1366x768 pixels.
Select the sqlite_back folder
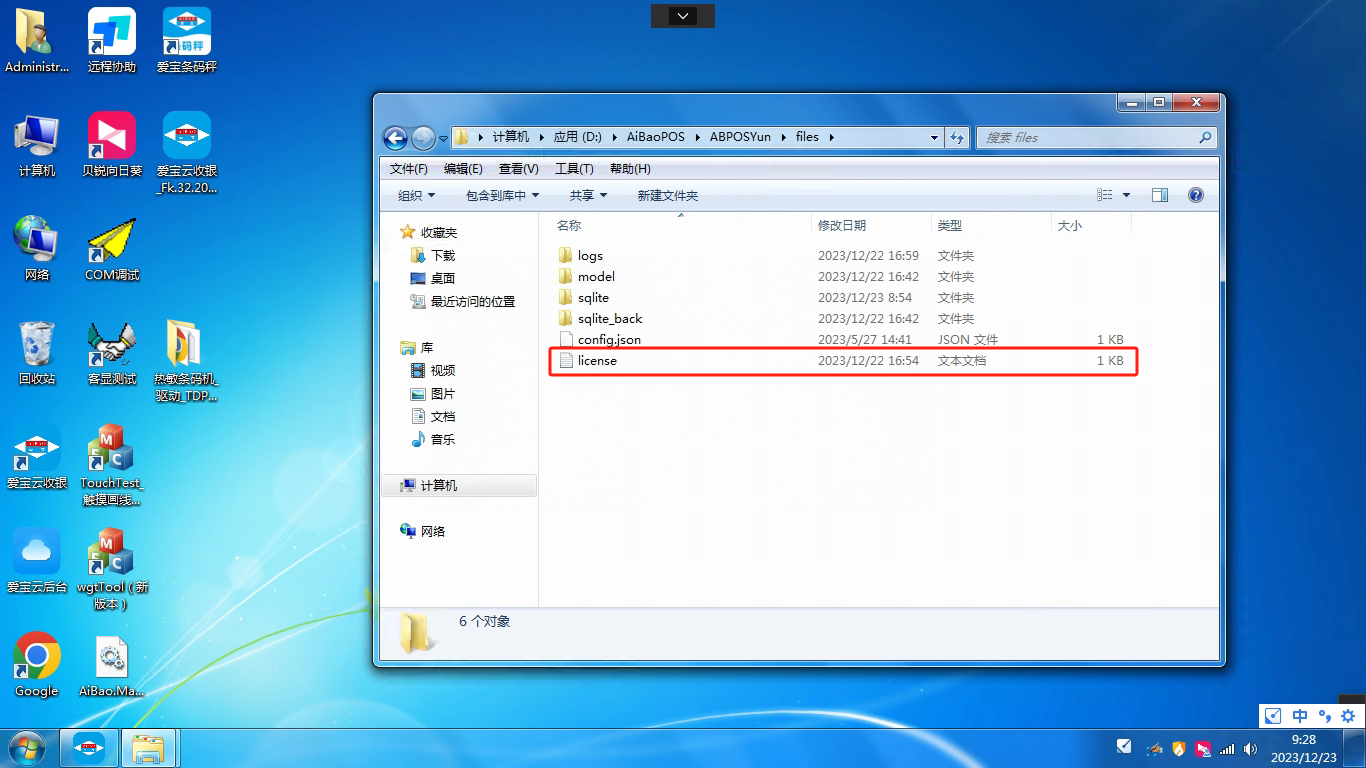point(600,319)
